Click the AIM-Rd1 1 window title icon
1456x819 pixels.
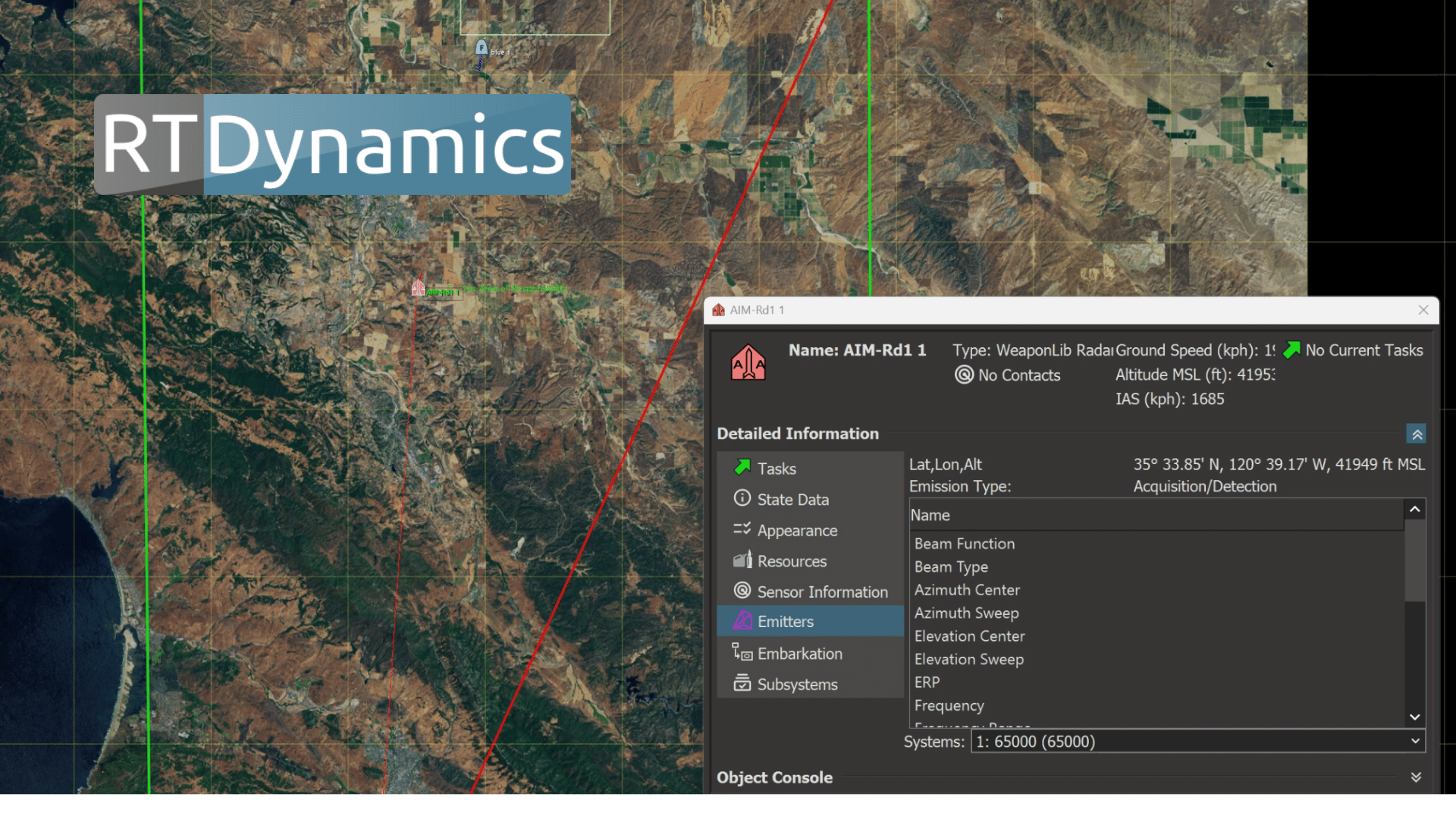point(718,310)
